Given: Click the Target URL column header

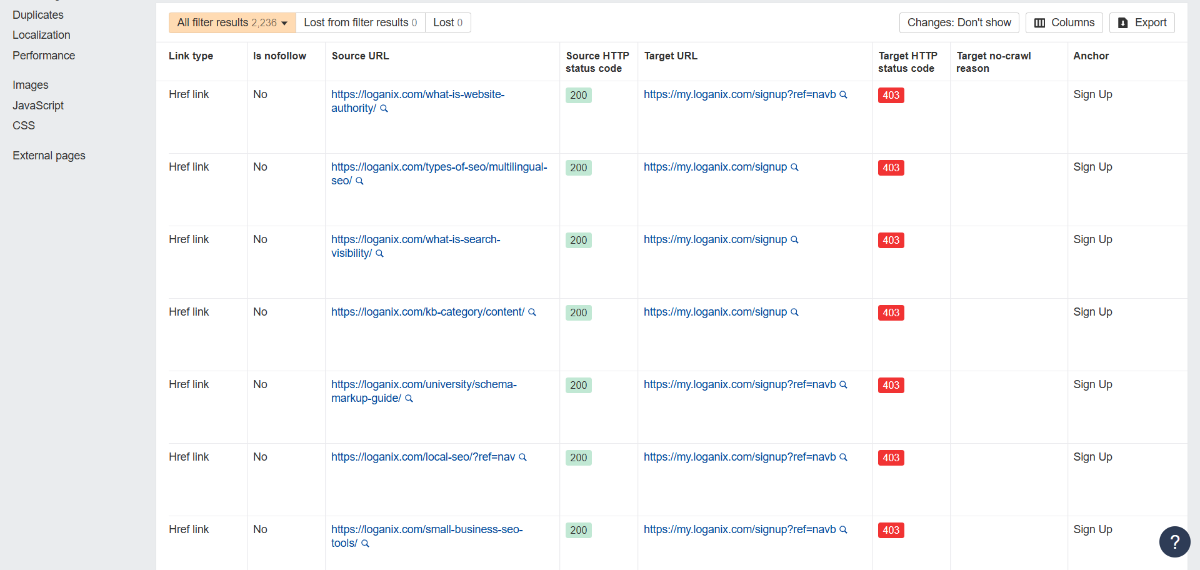Looking at the screenshot, I should (671, 56).
